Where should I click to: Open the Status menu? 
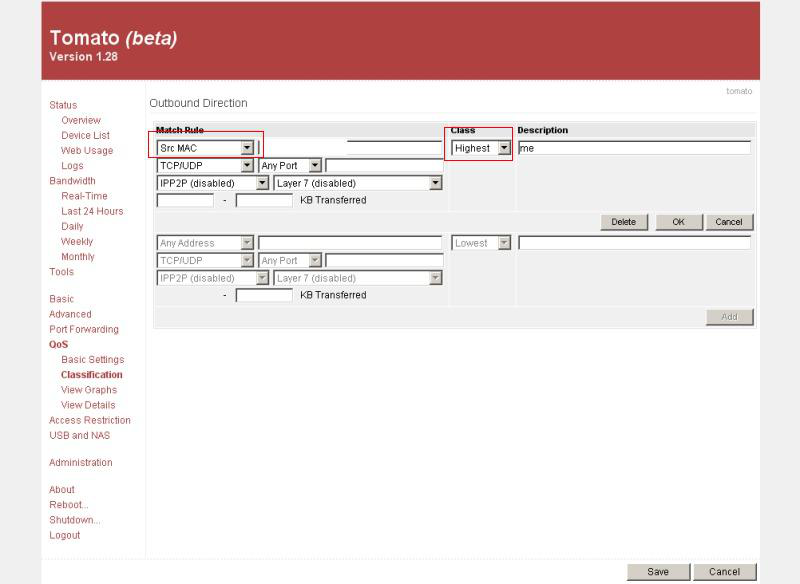63,105
